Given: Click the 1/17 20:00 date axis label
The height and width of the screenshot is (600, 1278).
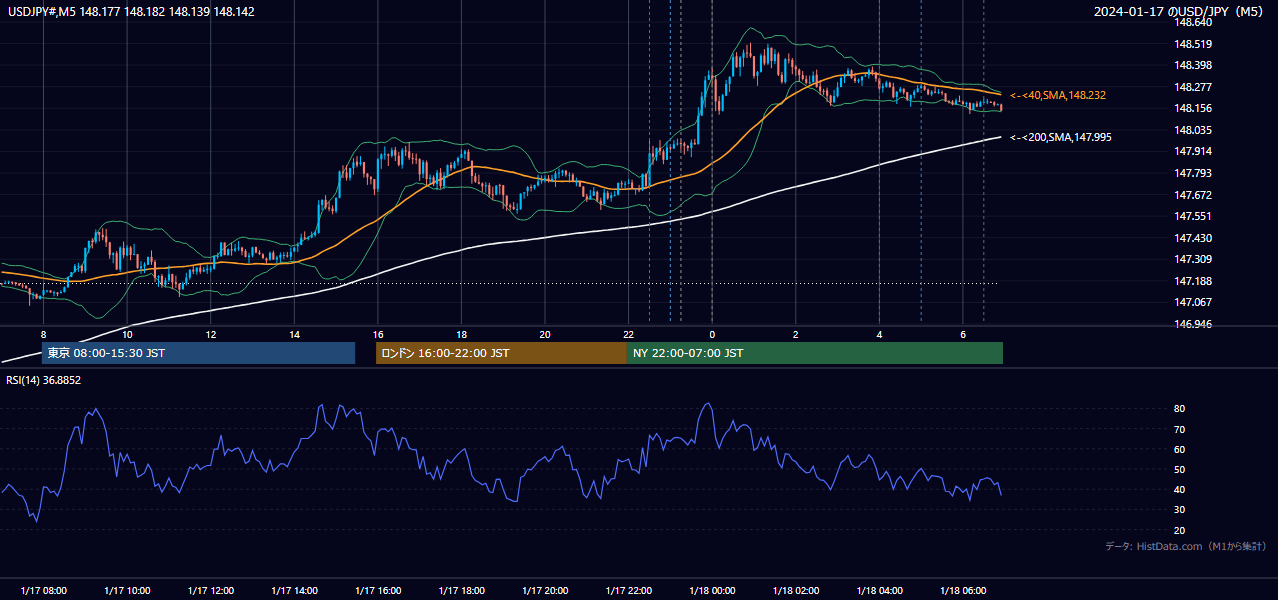Looking at the screenshot, I should pyautogui.click(x=545, y=591).
